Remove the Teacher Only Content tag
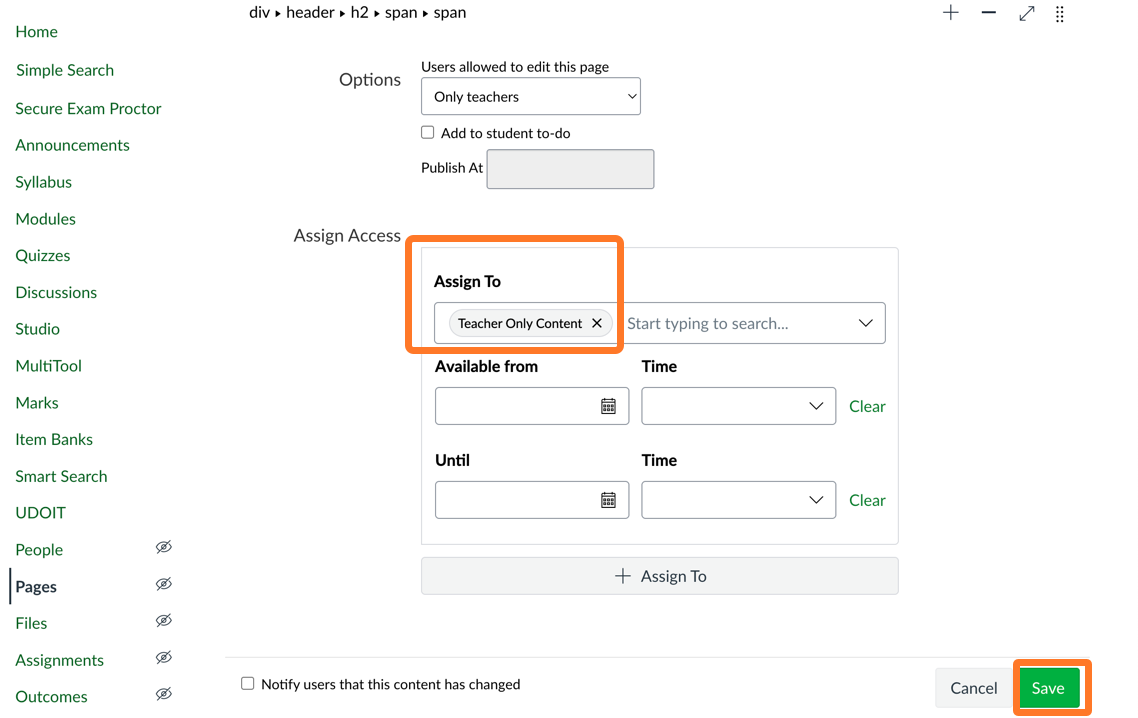Image resolution: width=1138 pixels, height=718 pixels. (x=597, y=323)
